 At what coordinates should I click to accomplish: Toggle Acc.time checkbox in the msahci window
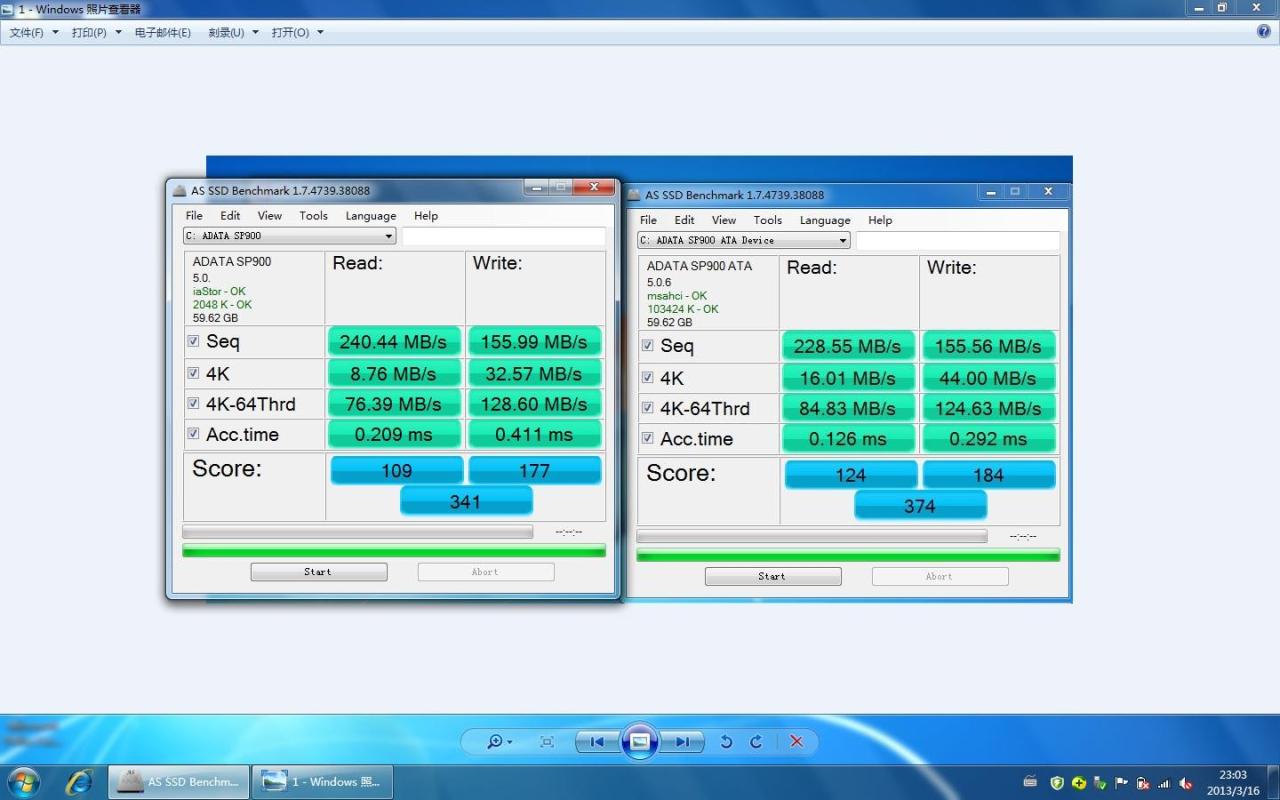[648, 438]
